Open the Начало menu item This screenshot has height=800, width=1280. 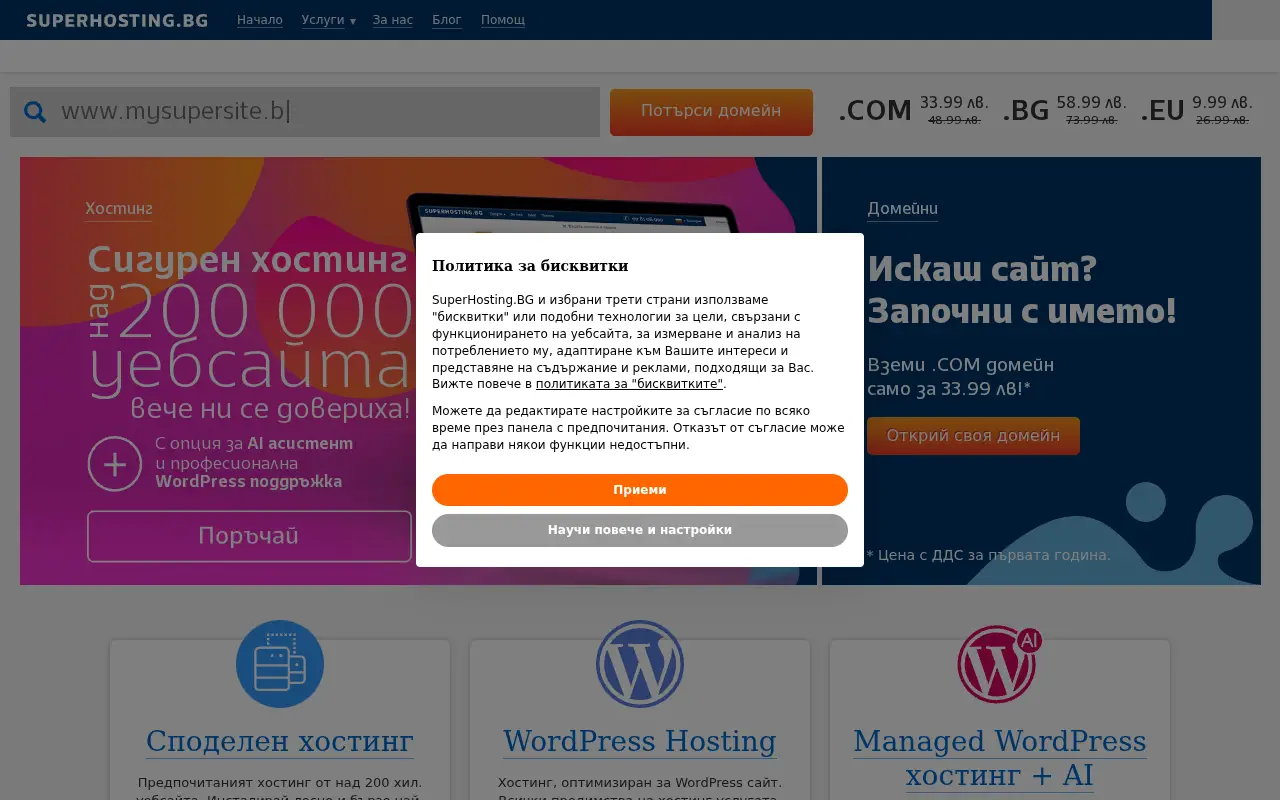260,20
